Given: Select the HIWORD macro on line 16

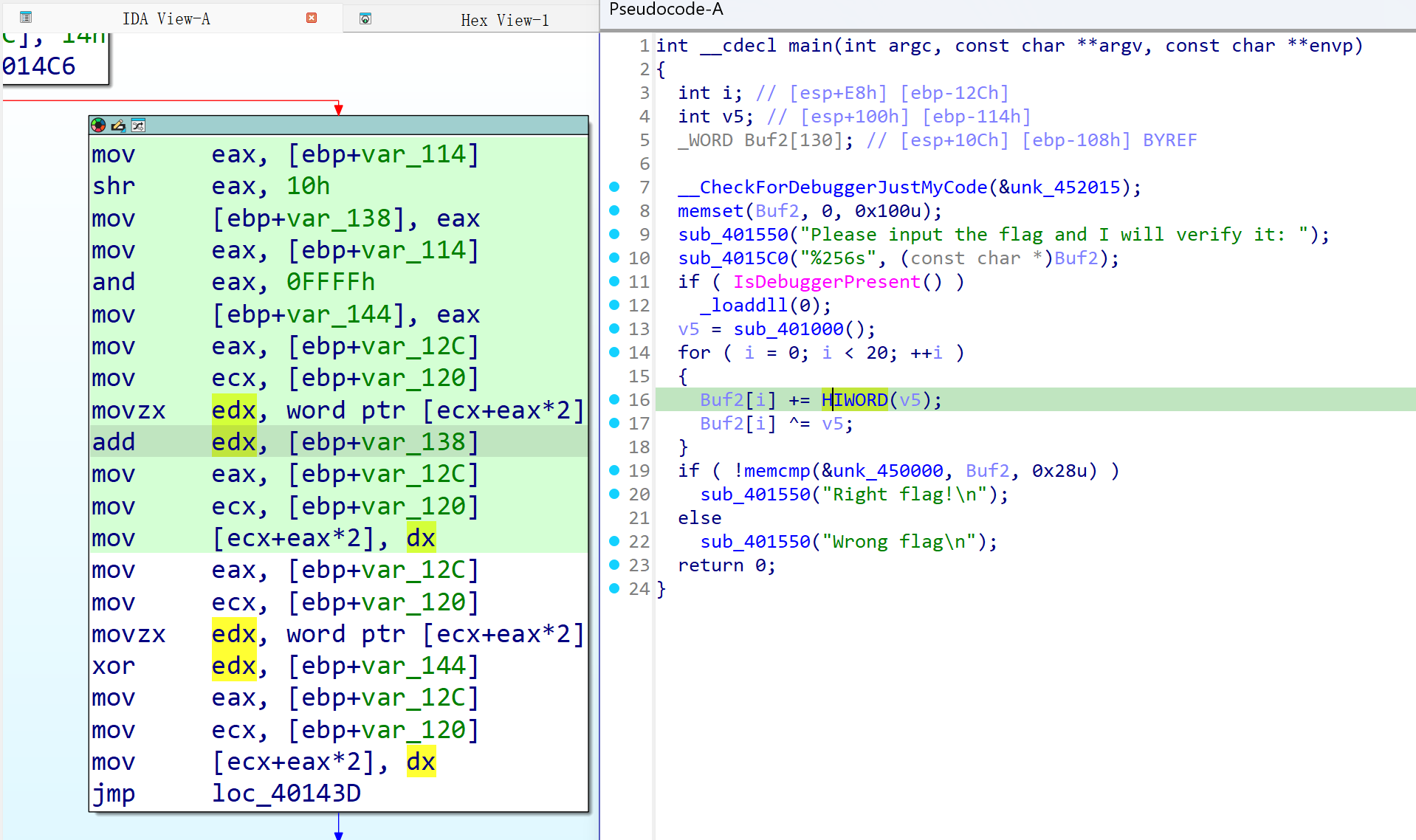Looking at the screenshot, I should tap(856, 399).
